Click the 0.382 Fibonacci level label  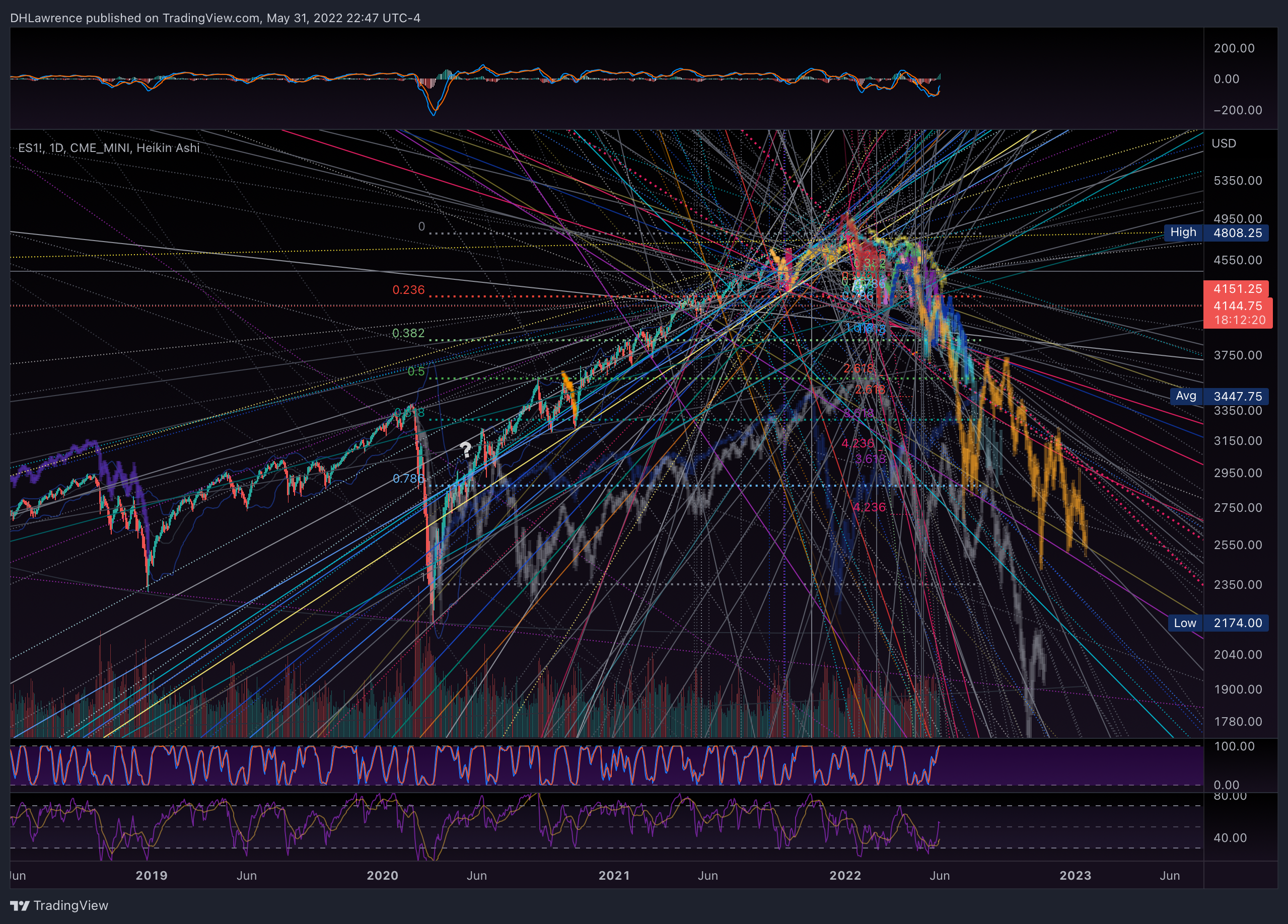[x=408, y=333]
